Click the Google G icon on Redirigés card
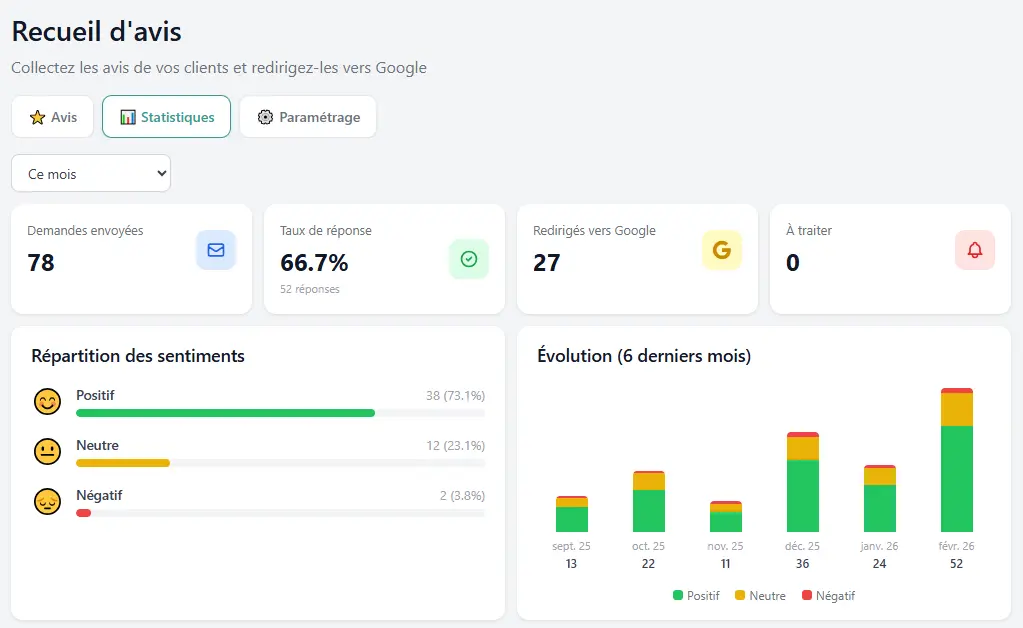 pyautogui.click(x=722, y=251)
